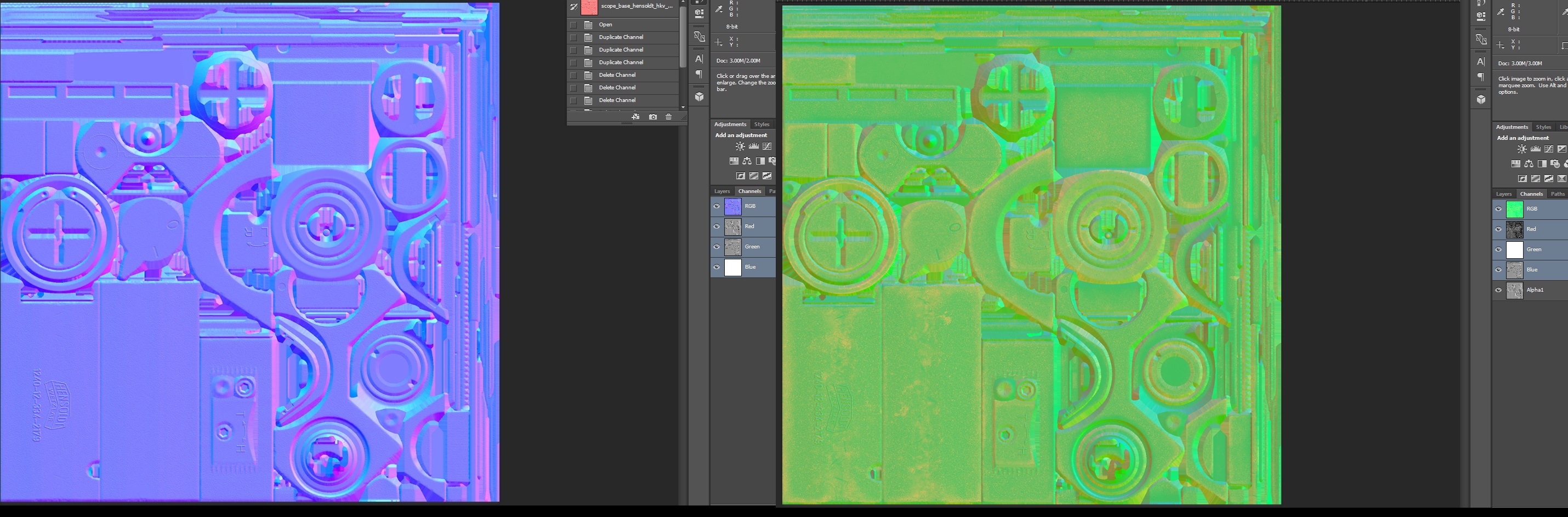Open eyedropper color mode menu, purple map Info panel
Screen dimensions: 1568x517
point(719,9)
